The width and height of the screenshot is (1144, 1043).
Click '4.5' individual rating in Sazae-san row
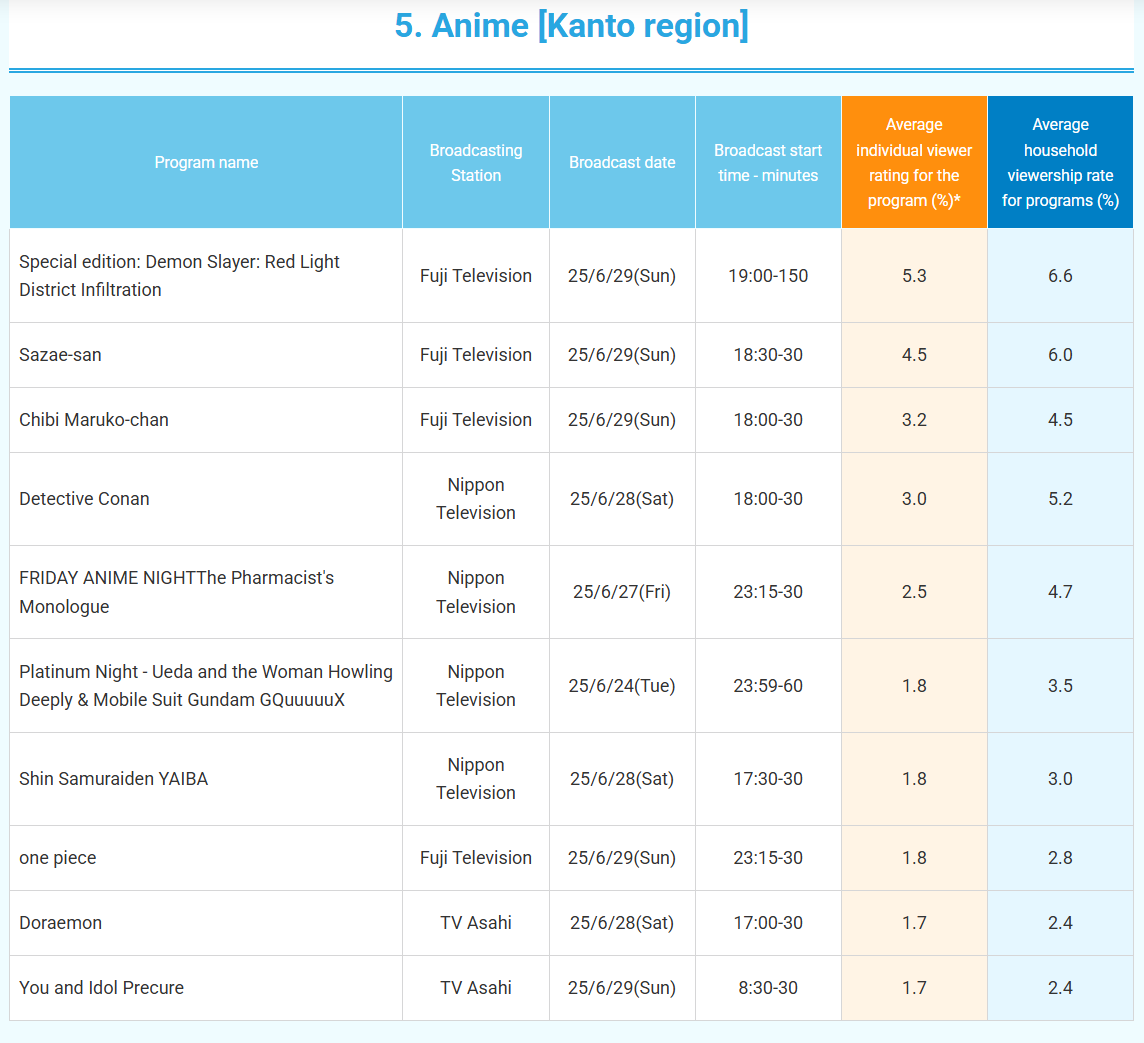click(914, 355)
